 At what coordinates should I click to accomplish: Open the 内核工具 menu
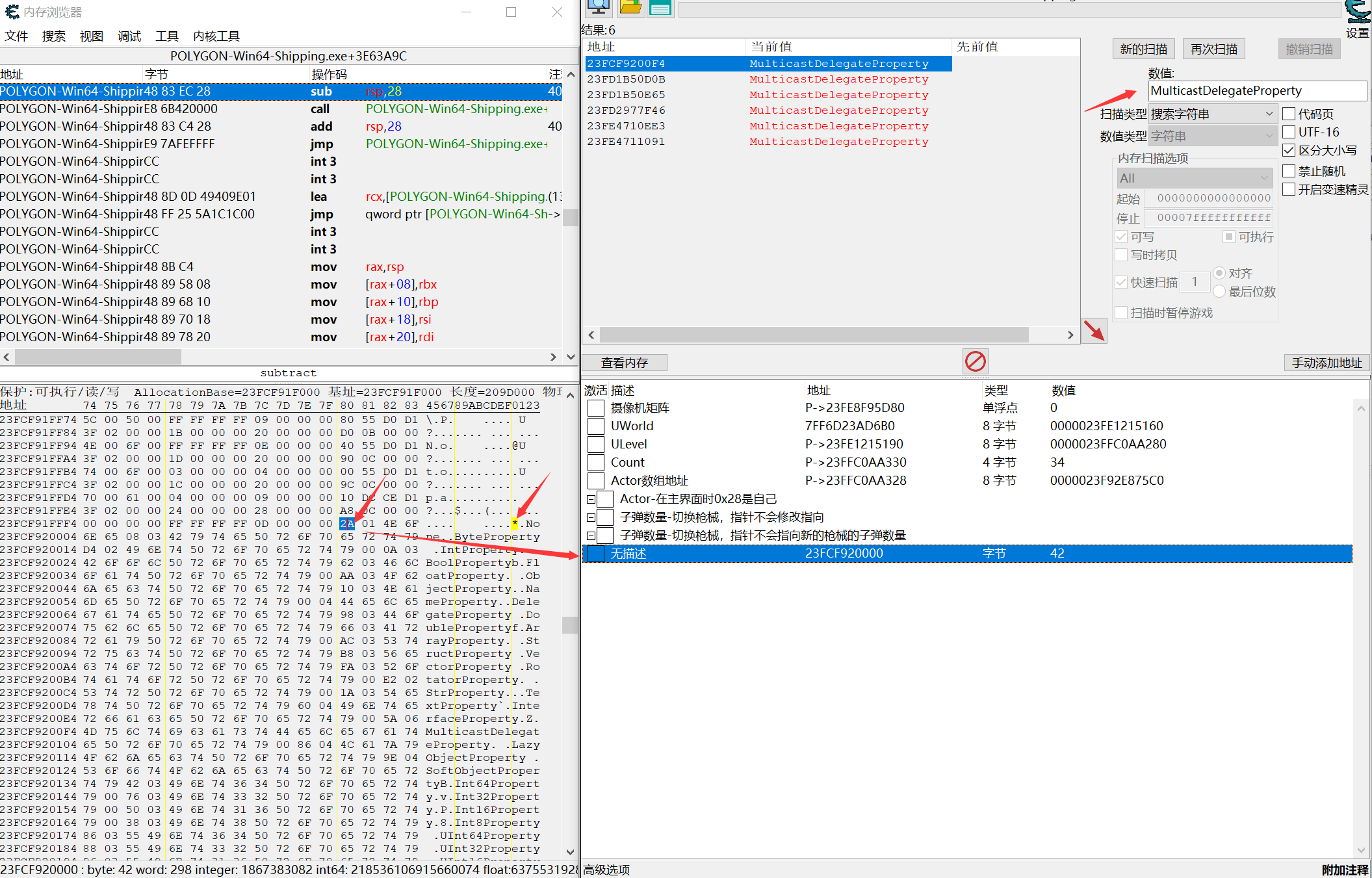(216, 36)
